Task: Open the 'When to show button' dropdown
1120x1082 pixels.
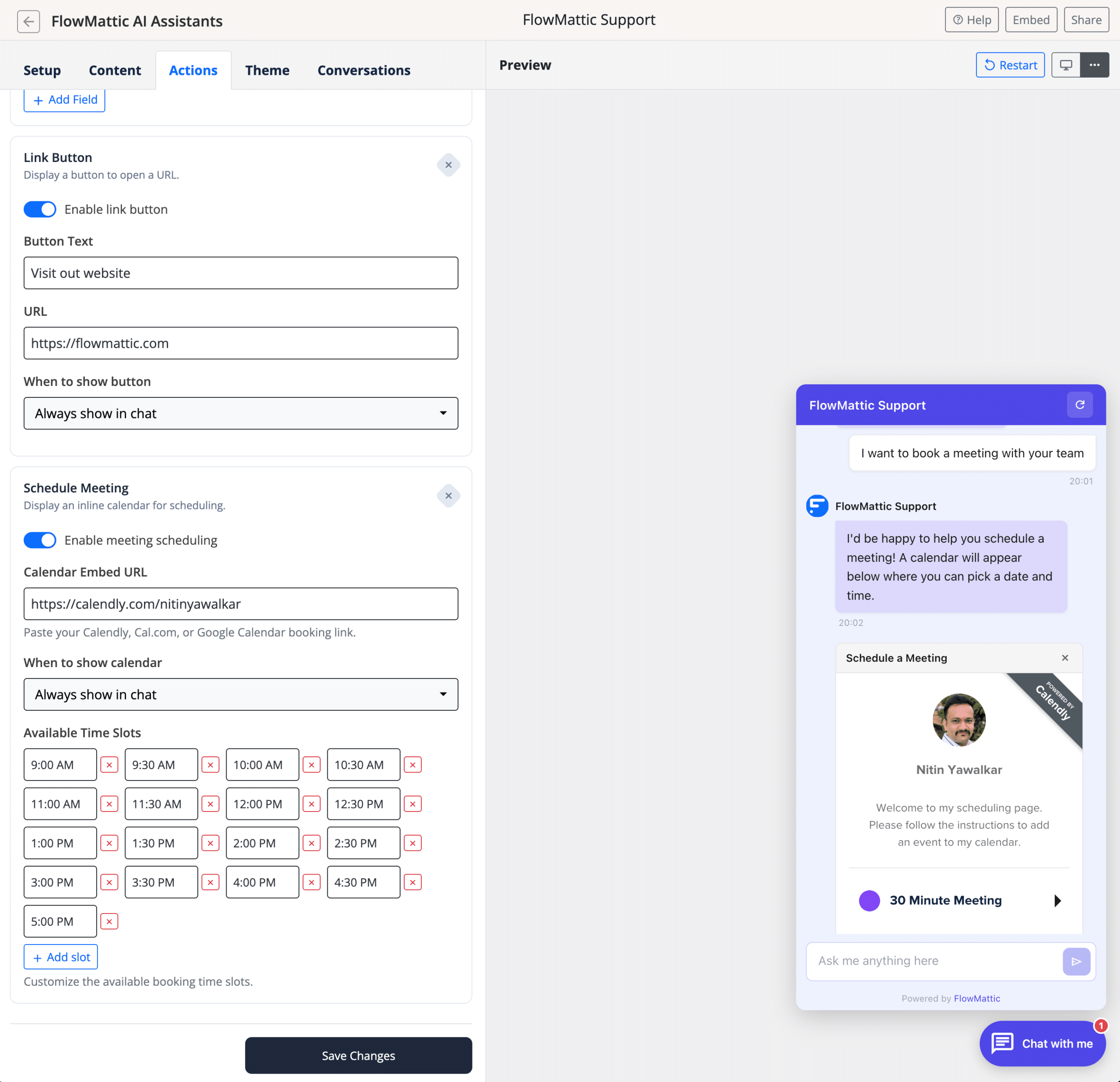Action: click(x=241, y=413)
